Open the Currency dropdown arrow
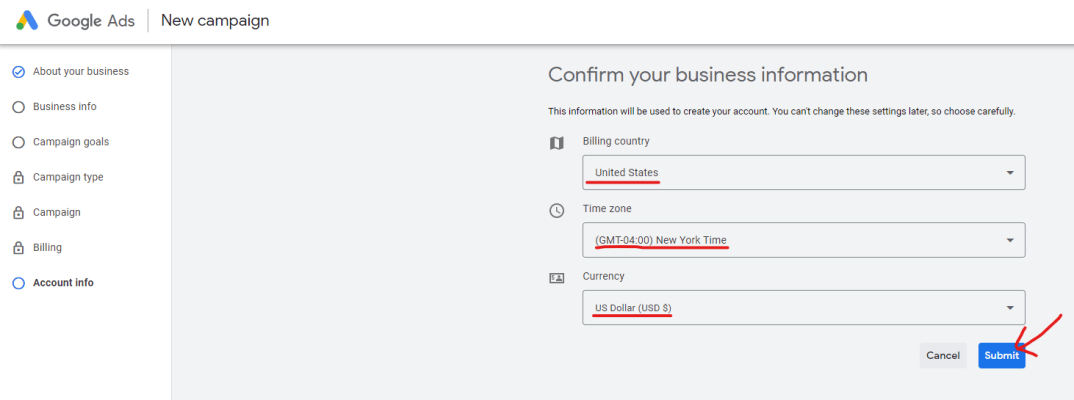This screenshot has height=400, width=1074. pyautogui.click(x=1010, y=308)
